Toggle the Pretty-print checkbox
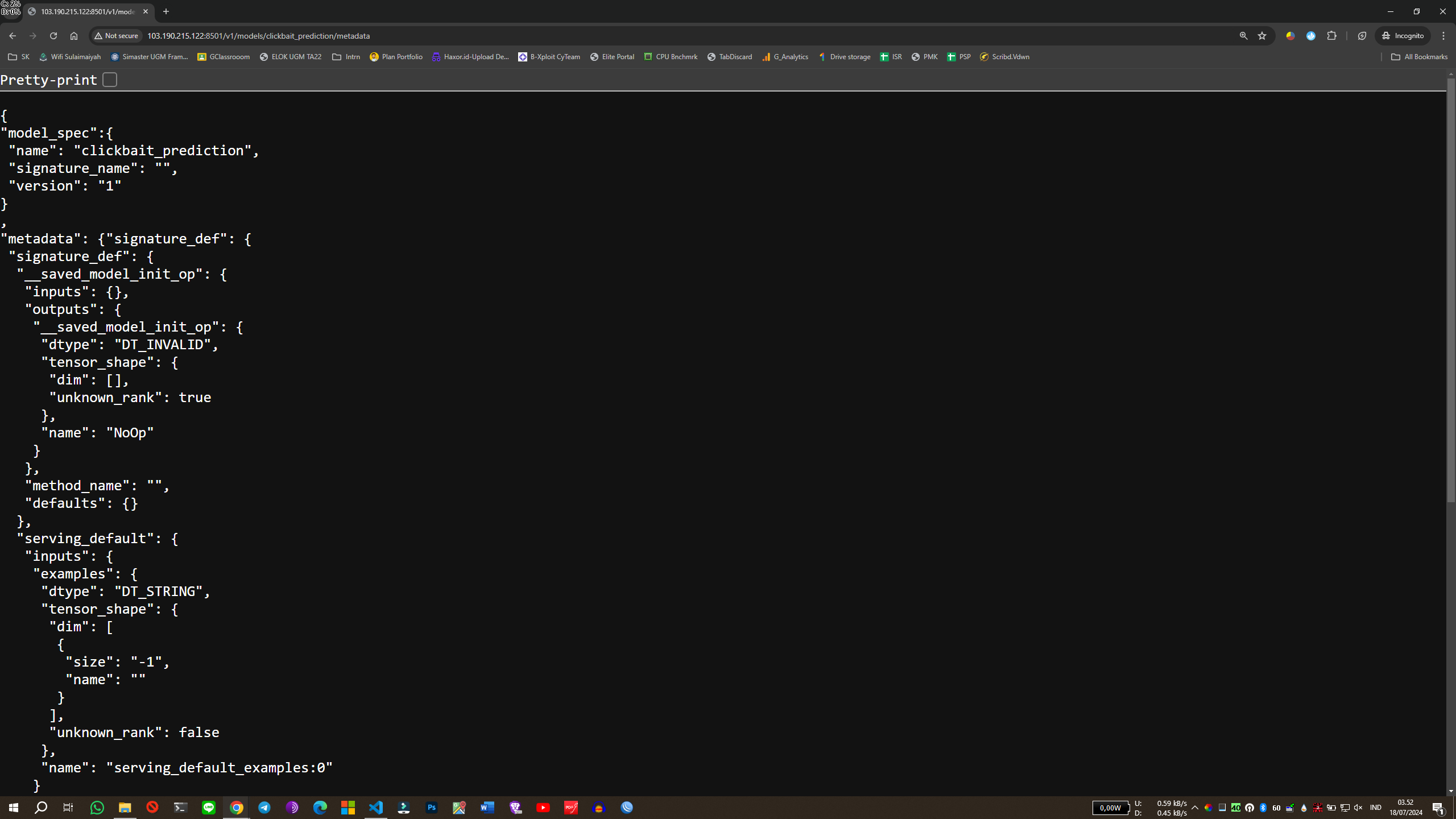 click(x=110, y=80)
